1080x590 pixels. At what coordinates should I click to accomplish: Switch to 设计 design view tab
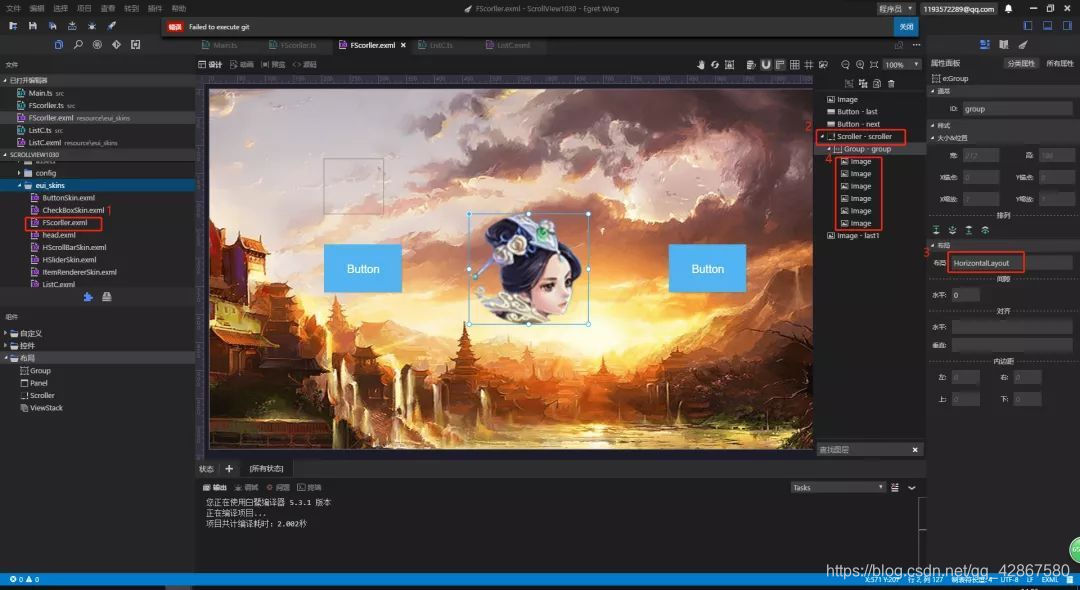point(210,65)
